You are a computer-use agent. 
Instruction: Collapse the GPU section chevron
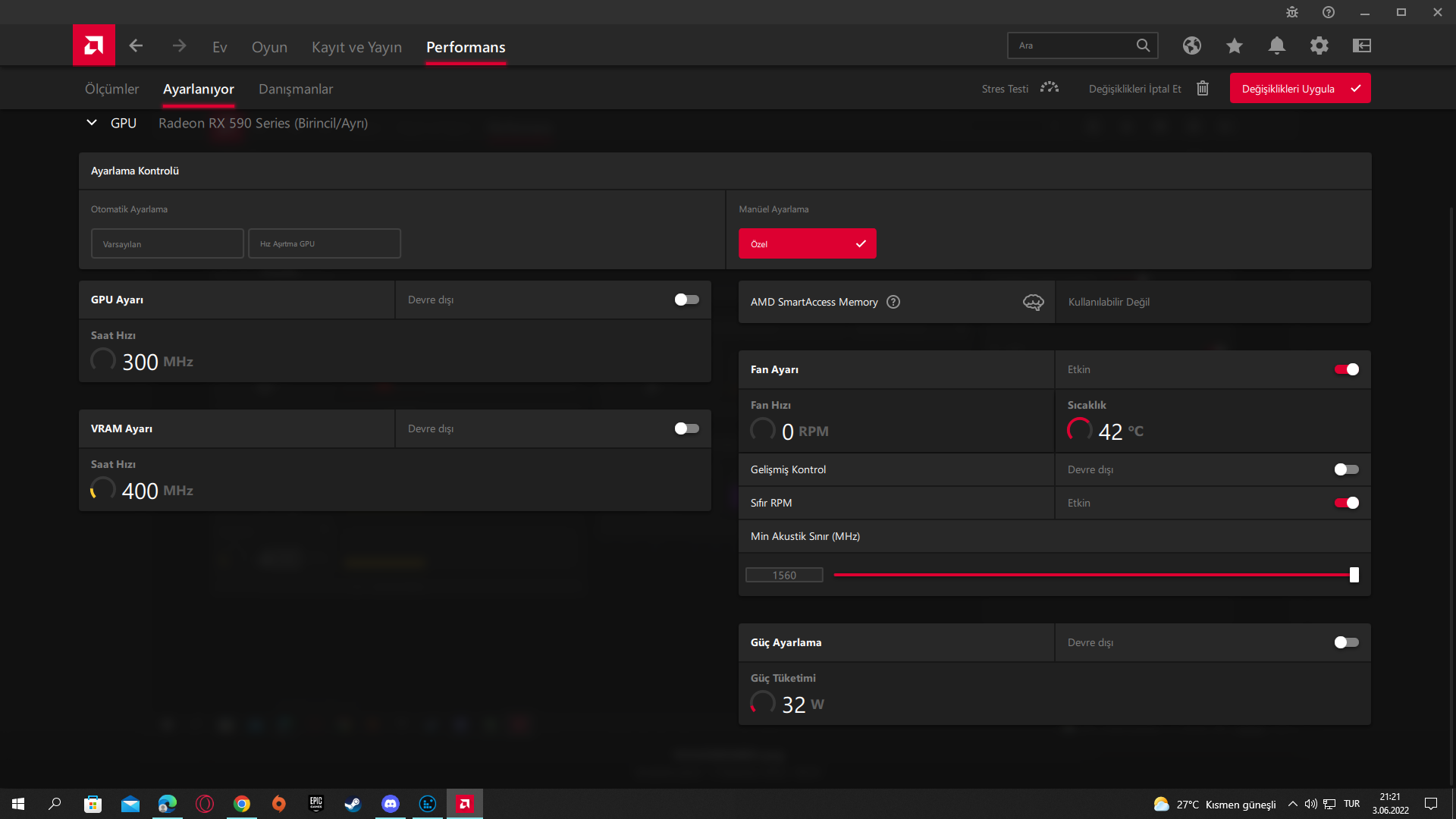(92, 122)
